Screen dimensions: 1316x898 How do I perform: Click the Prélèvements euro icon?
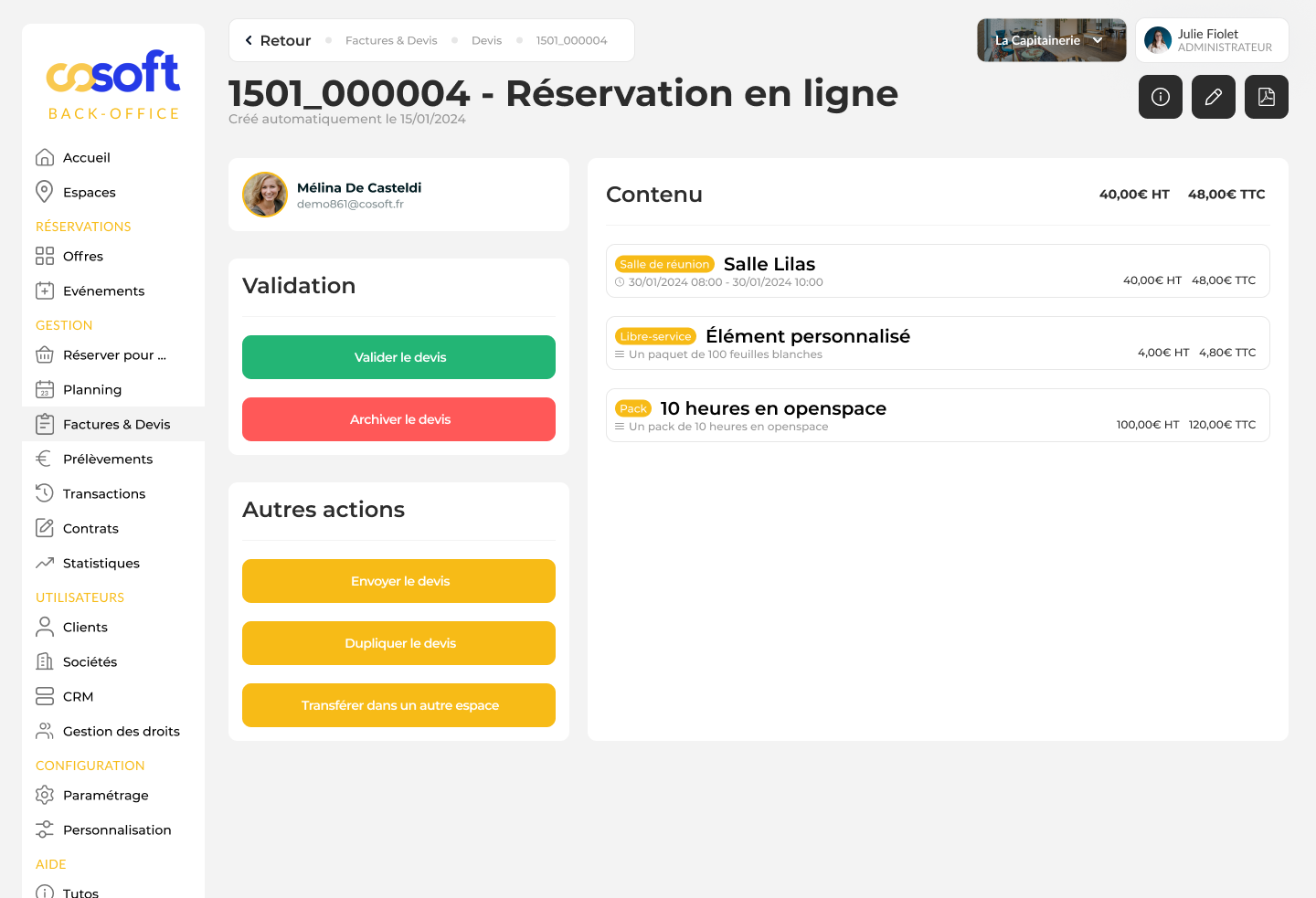pos(43,459)
